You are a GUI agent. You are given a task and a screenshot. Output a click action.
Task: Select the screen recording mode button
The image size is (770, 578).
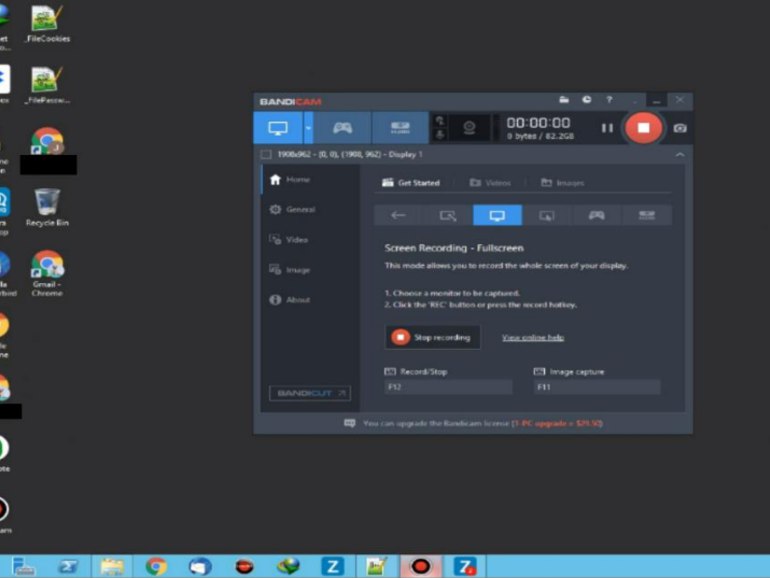click(278, 128)
